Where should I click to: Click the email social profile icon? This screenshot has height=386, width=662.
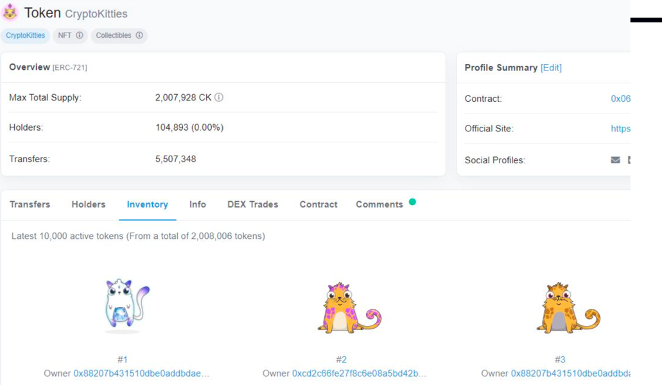point(616,160)
